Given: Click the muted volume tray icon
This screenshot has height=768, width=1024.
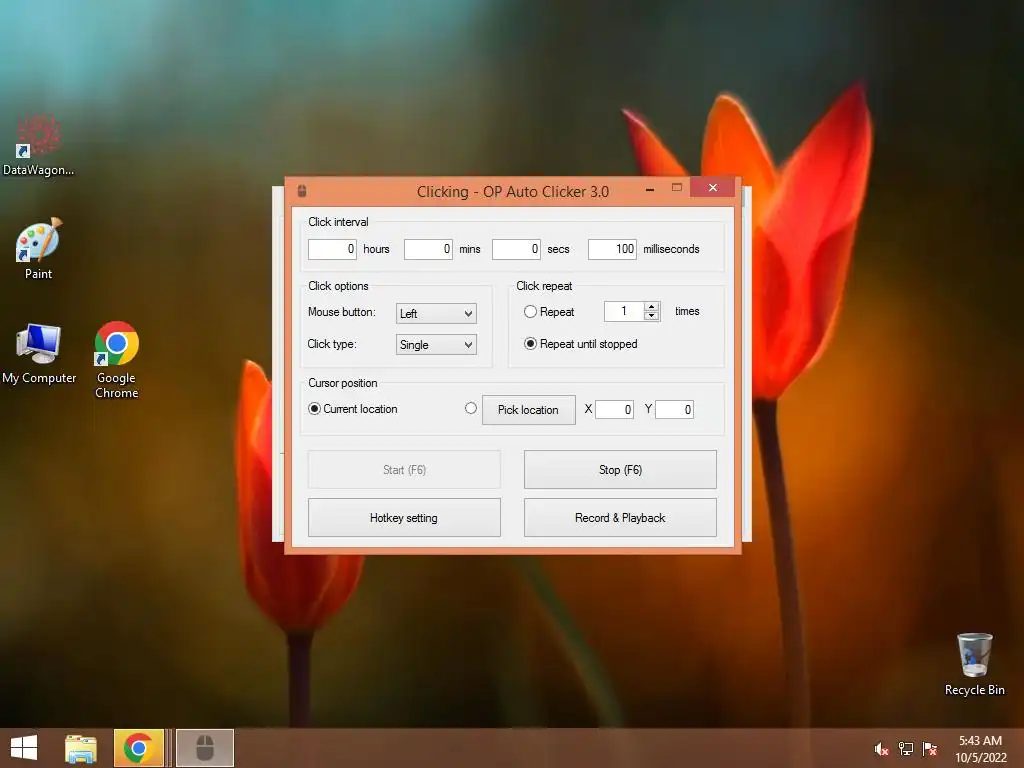Looking at the screenshot, I should [881, 749].
